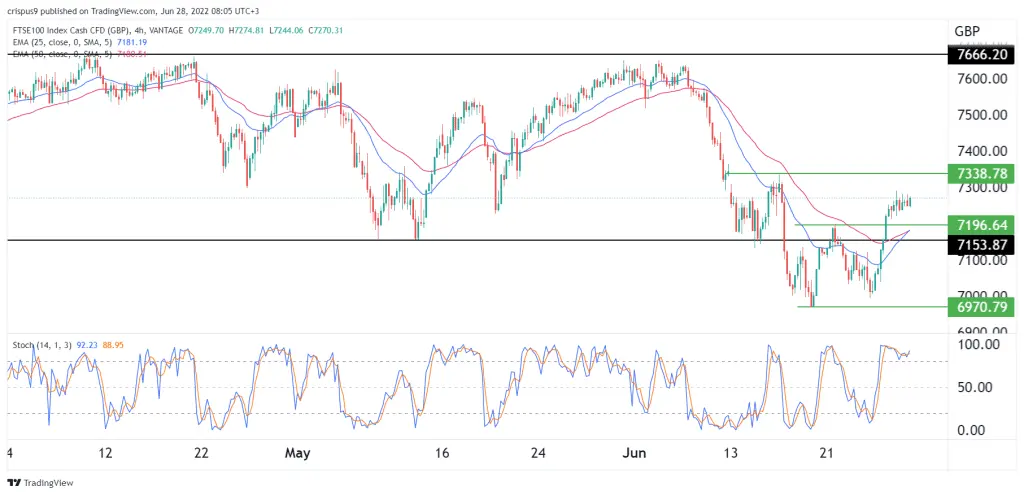Click the 21 date label on time axis

[826, 453]
